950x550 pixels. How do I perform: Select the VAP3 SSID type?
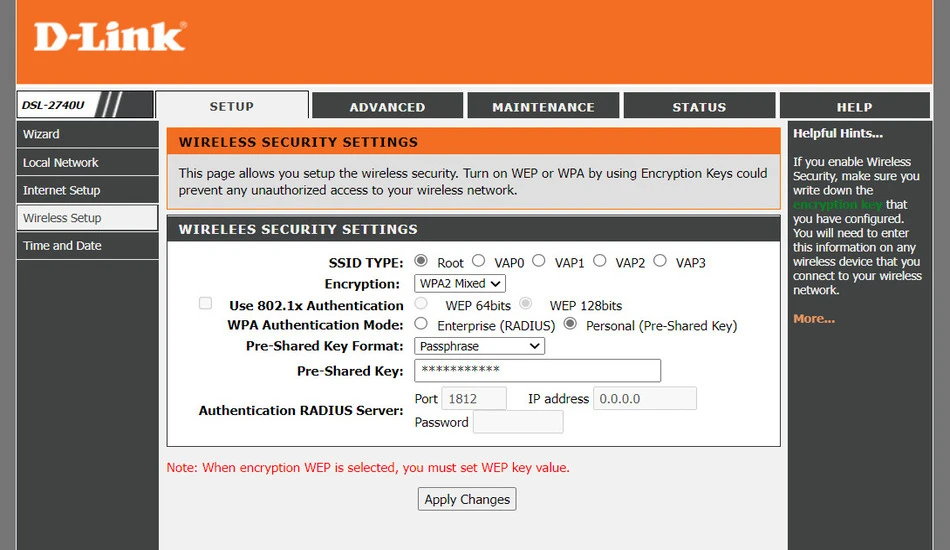tap(660, 260)
